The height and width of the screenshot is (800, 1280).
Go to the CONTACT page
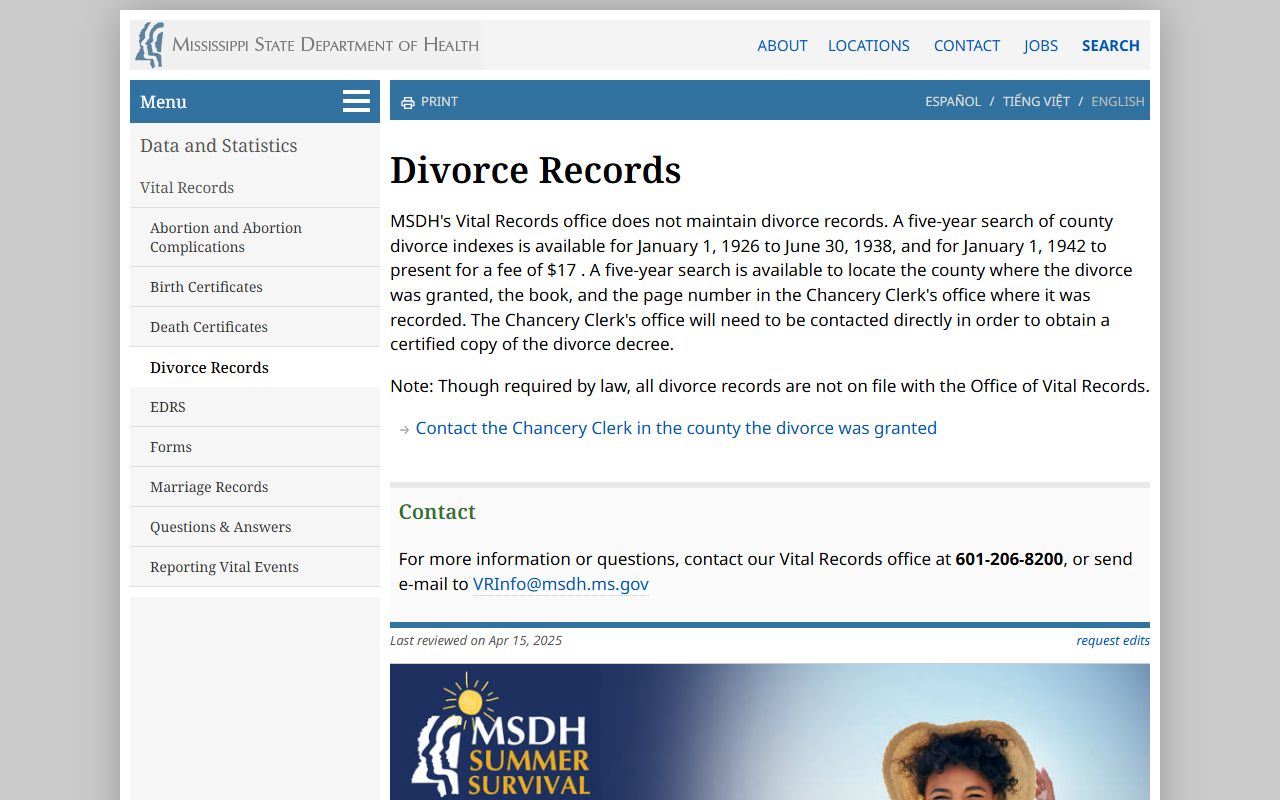[967, 45]
